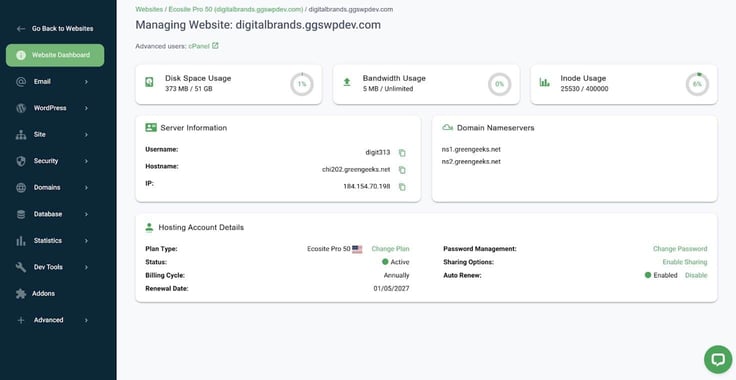Click the Statistics bar chart icon in sidebar
Viewport: 736px width, 380px height.
click(21, 241)
